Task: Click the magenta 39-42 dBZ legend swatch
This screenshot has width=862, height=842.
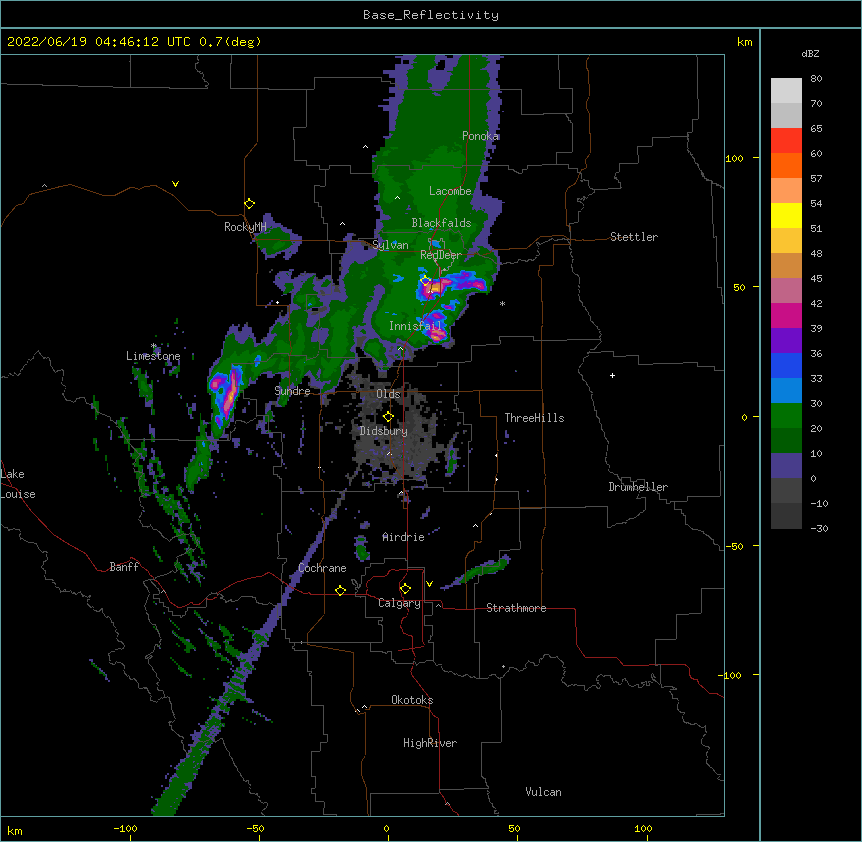Action: pyautogui.click(x=786, y=315)
